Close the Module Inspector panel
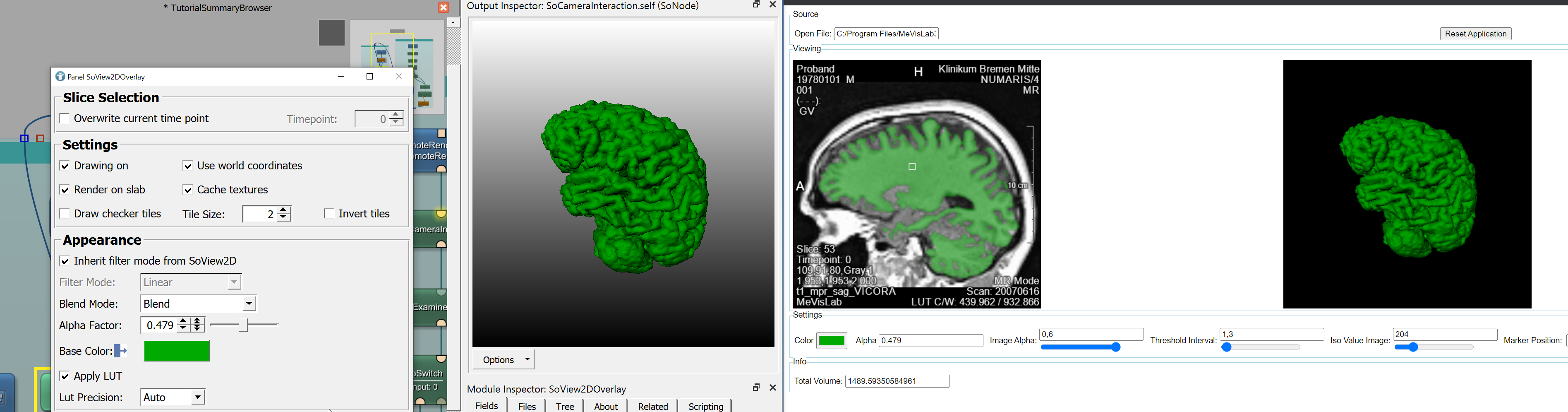 click(773, 388)
